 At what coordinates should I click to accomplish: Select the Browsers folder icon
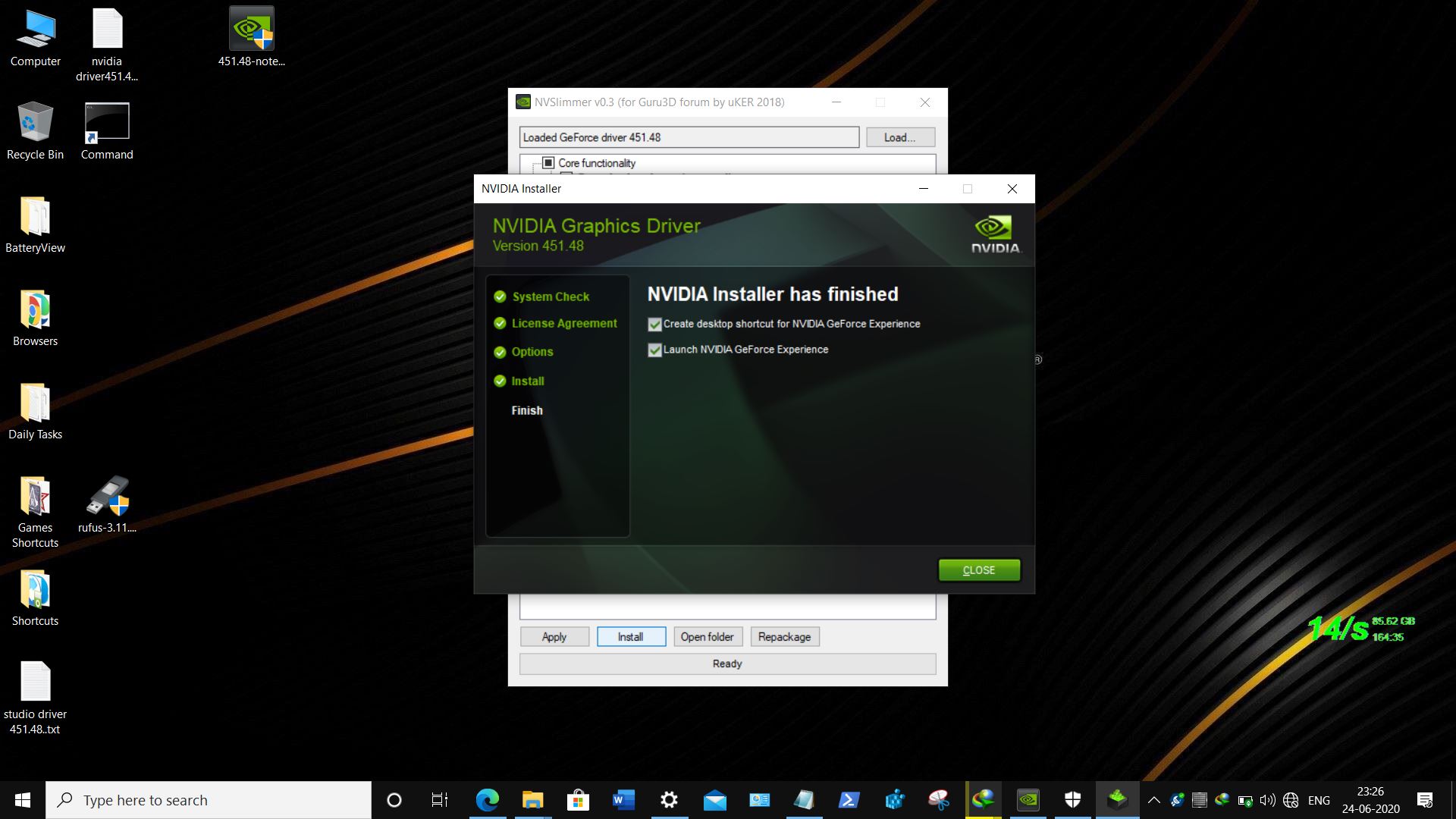[x=35, y=318]
